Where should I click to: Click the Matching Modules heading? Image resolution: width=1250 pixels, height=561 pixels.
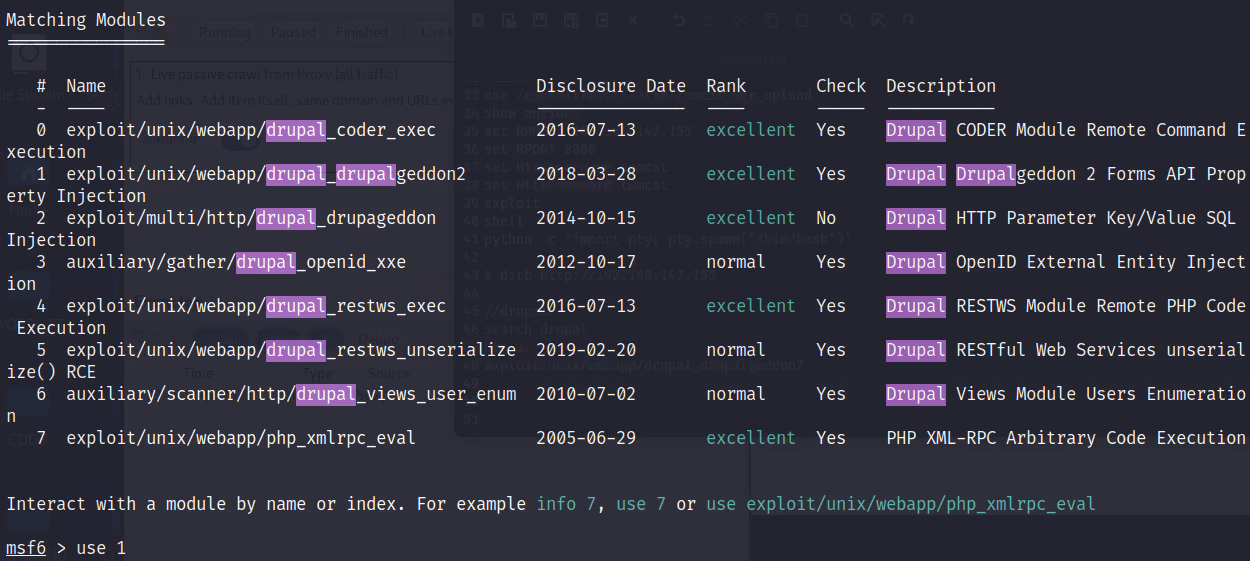click(86, 20)
